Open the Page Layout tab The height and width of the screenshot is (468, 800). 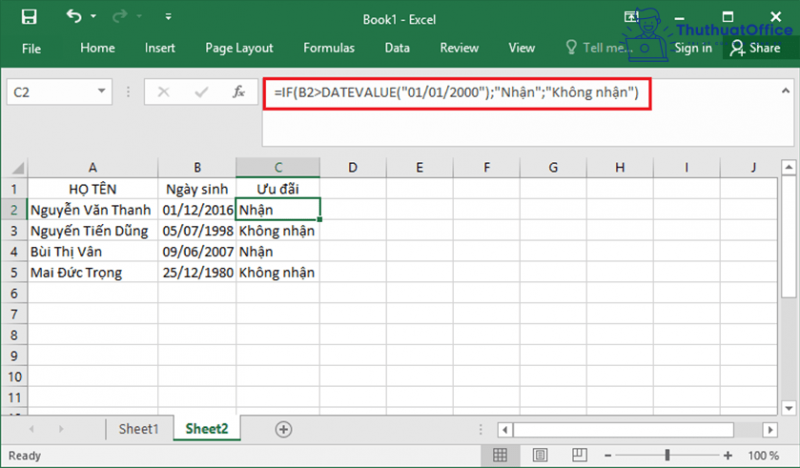click(239, 48)
